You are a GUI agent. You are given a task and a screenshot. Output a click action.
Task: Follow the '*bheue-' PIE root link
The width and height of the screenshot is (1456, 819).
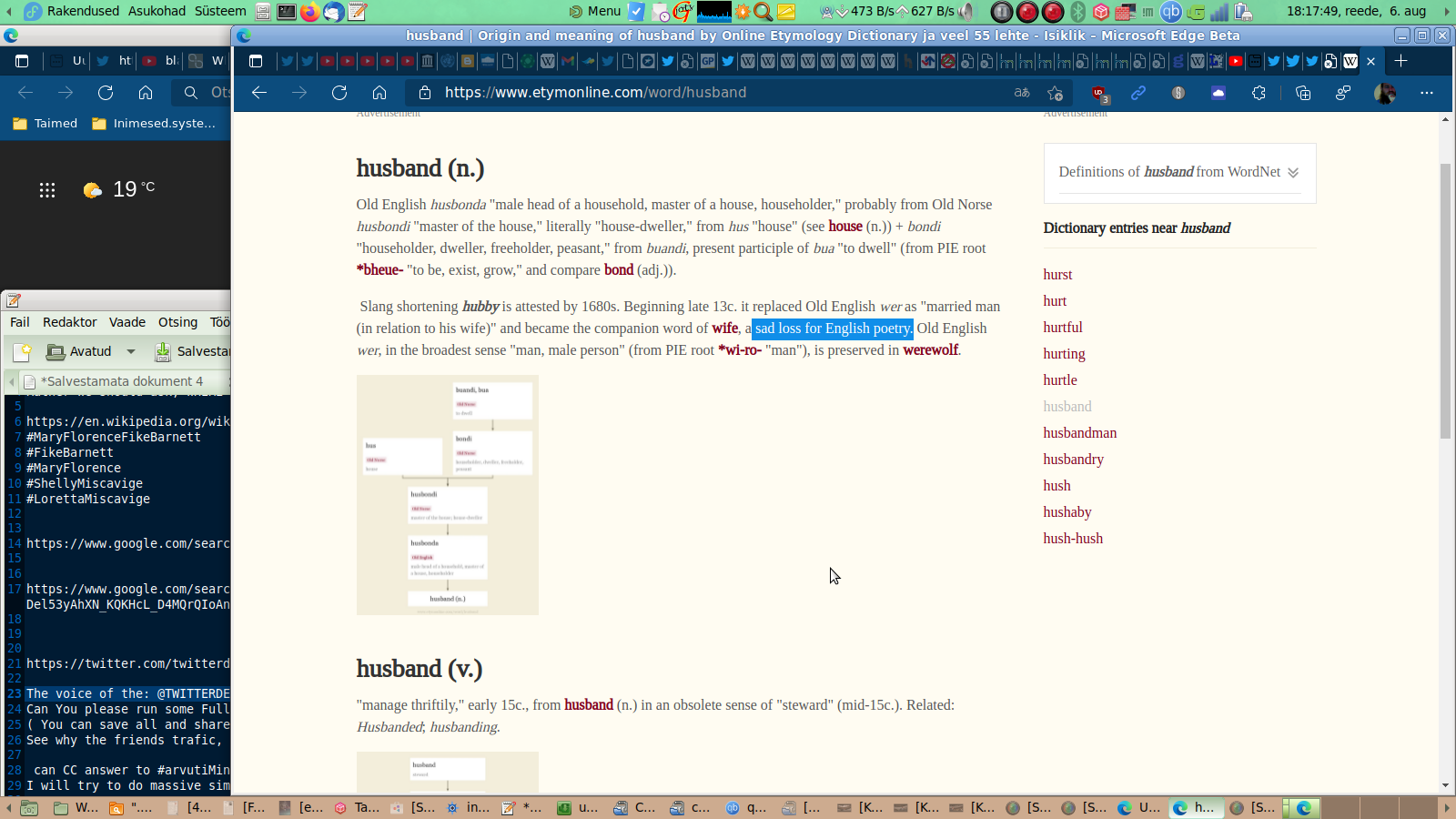379,270
